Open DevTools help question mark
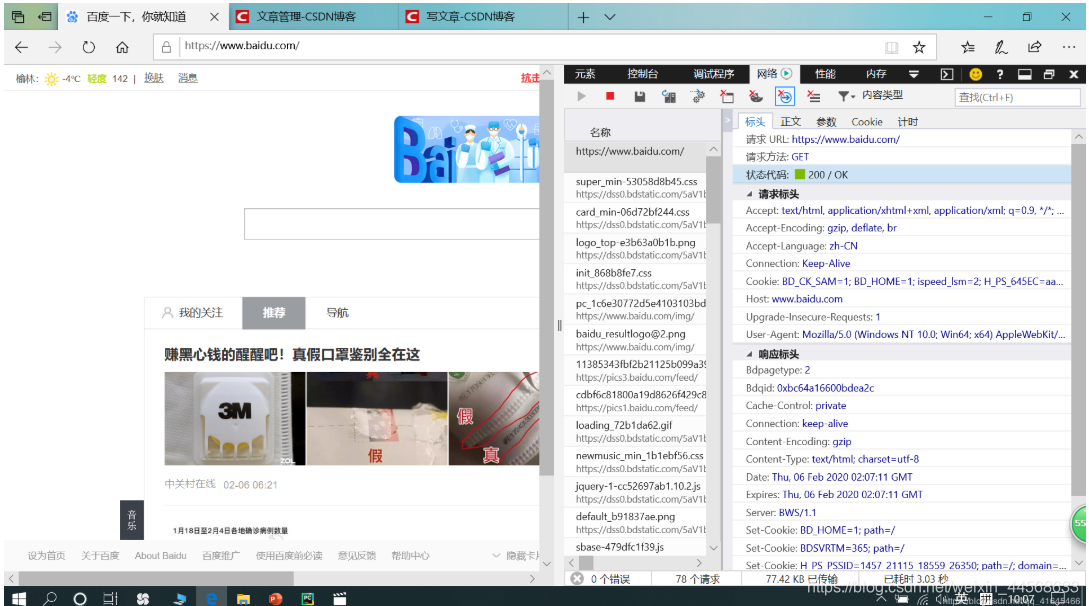The height and width of the screenshot is (606, 1089). pyautogui.click(x=999, y=74)
